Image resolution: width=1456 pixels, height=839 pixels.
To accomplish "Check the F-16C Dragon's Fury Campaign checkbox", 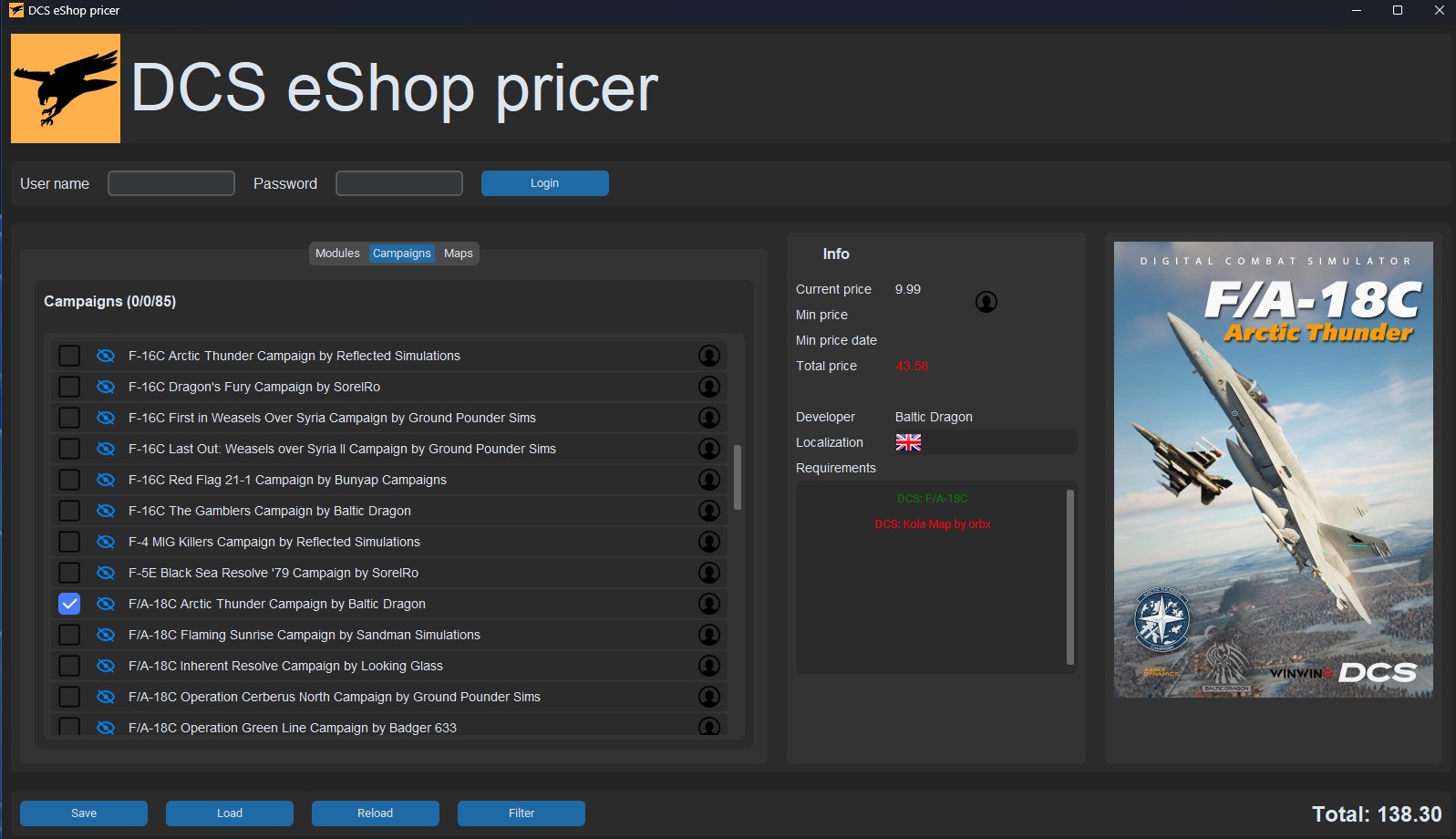I will pos(69,387).
